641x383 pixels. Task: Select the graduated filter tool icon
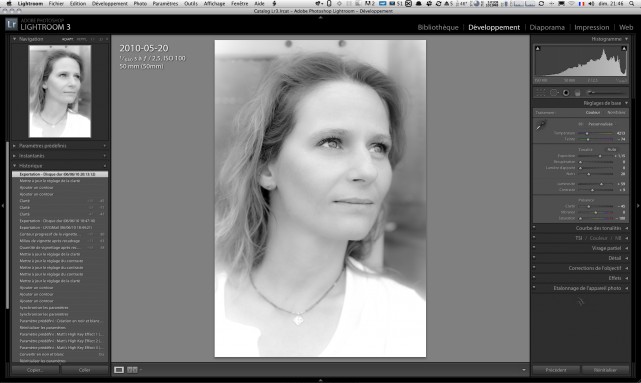(577, 93)
